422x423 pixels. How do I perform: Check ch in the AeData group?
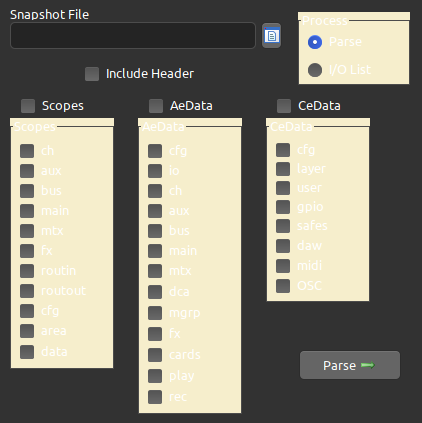[x=155, y=191]
